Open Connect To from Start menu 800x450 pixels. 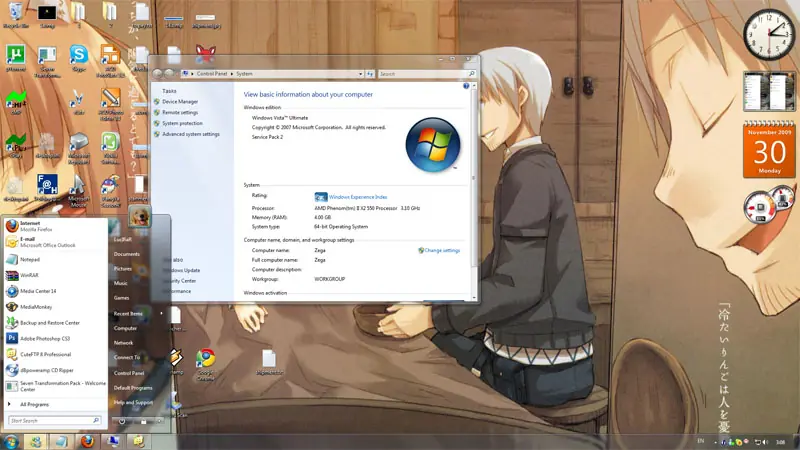click(127, 358)
